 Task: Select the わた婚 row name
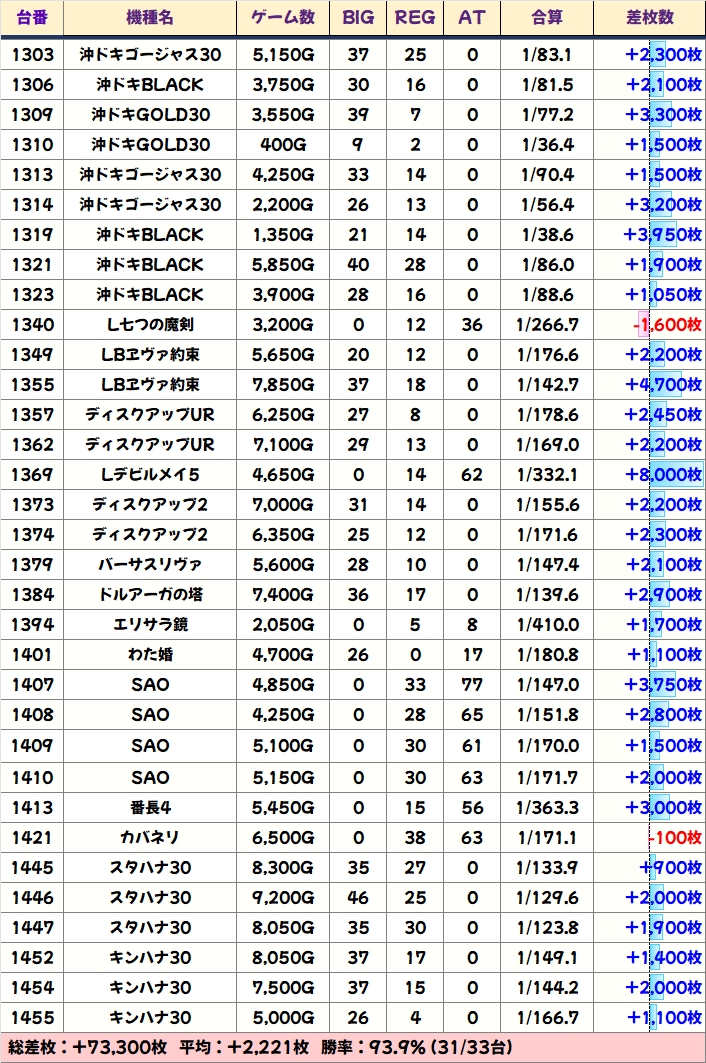tap(150, 655)
